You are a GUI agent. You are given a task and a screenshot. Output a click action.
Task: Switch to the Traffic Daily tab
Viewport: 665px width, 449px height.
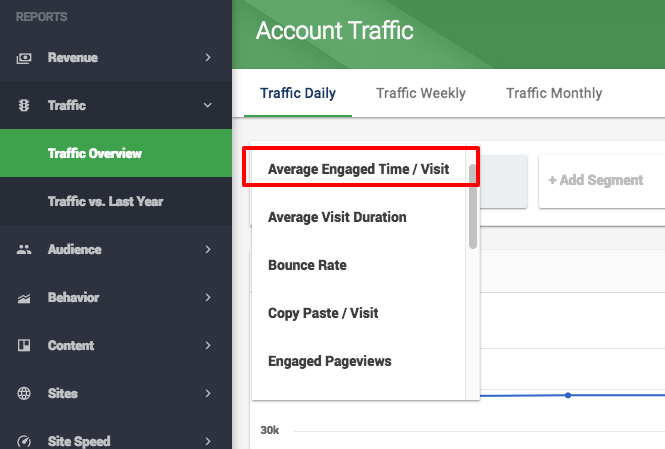coord(298,93)
